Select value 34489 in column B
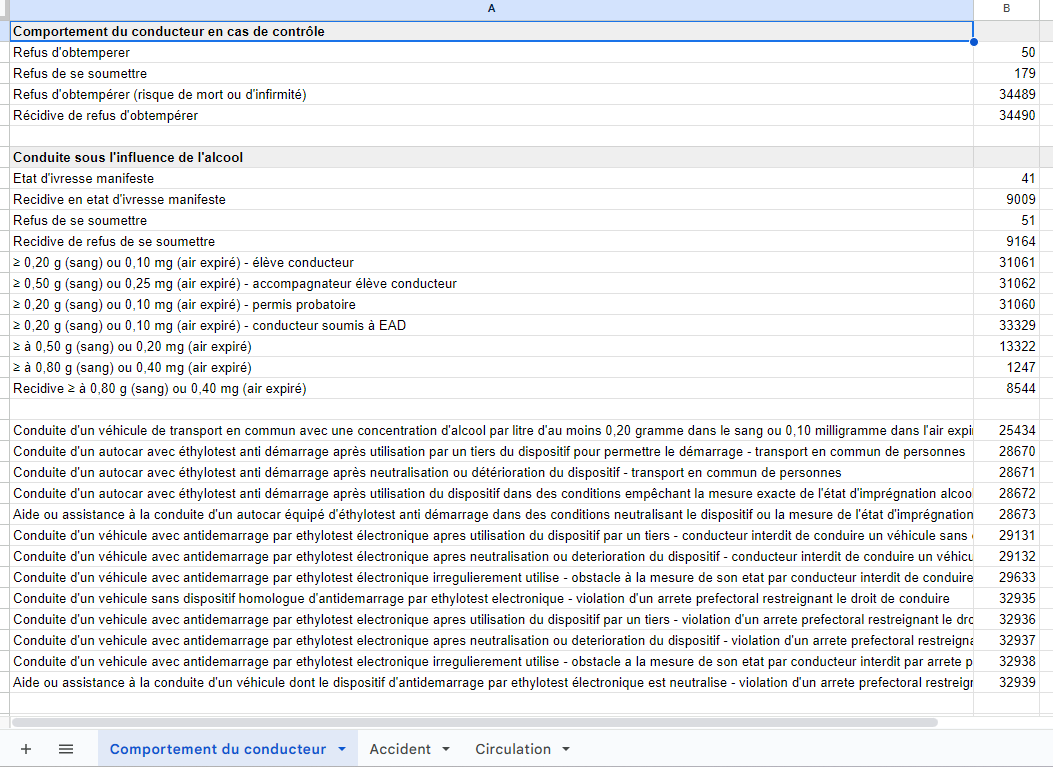Viewport: 1053px width, 767px height. pos(1006,95)
